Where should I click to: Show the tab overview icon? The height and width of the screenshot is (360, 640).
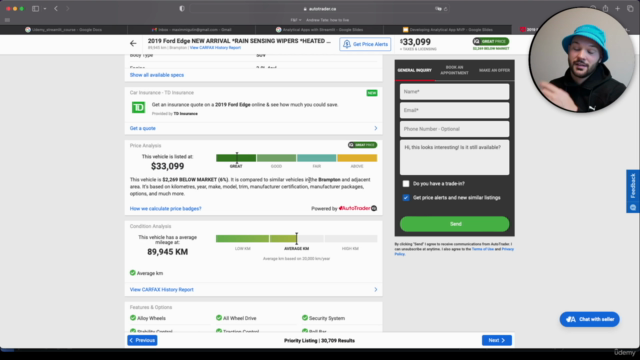tap(630, 9)
